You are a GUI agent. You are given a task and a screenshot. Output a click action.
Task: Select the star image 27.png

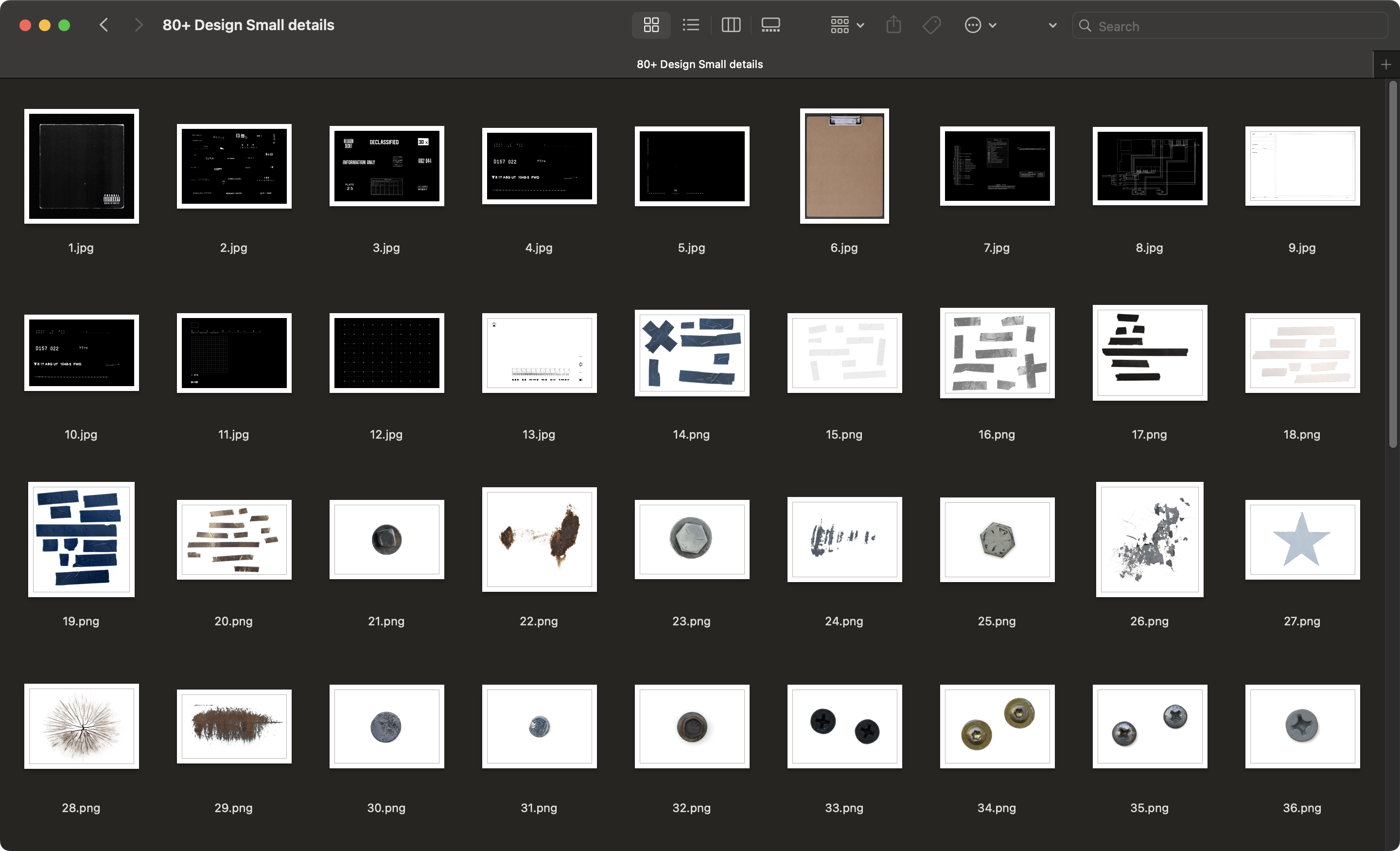(1302, 539)
